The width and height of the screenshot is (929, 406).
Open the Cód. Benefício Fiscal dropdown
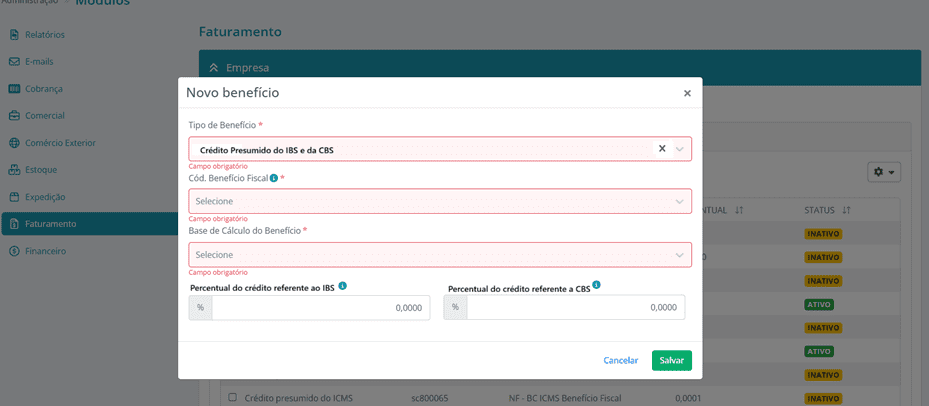[440, 201]
